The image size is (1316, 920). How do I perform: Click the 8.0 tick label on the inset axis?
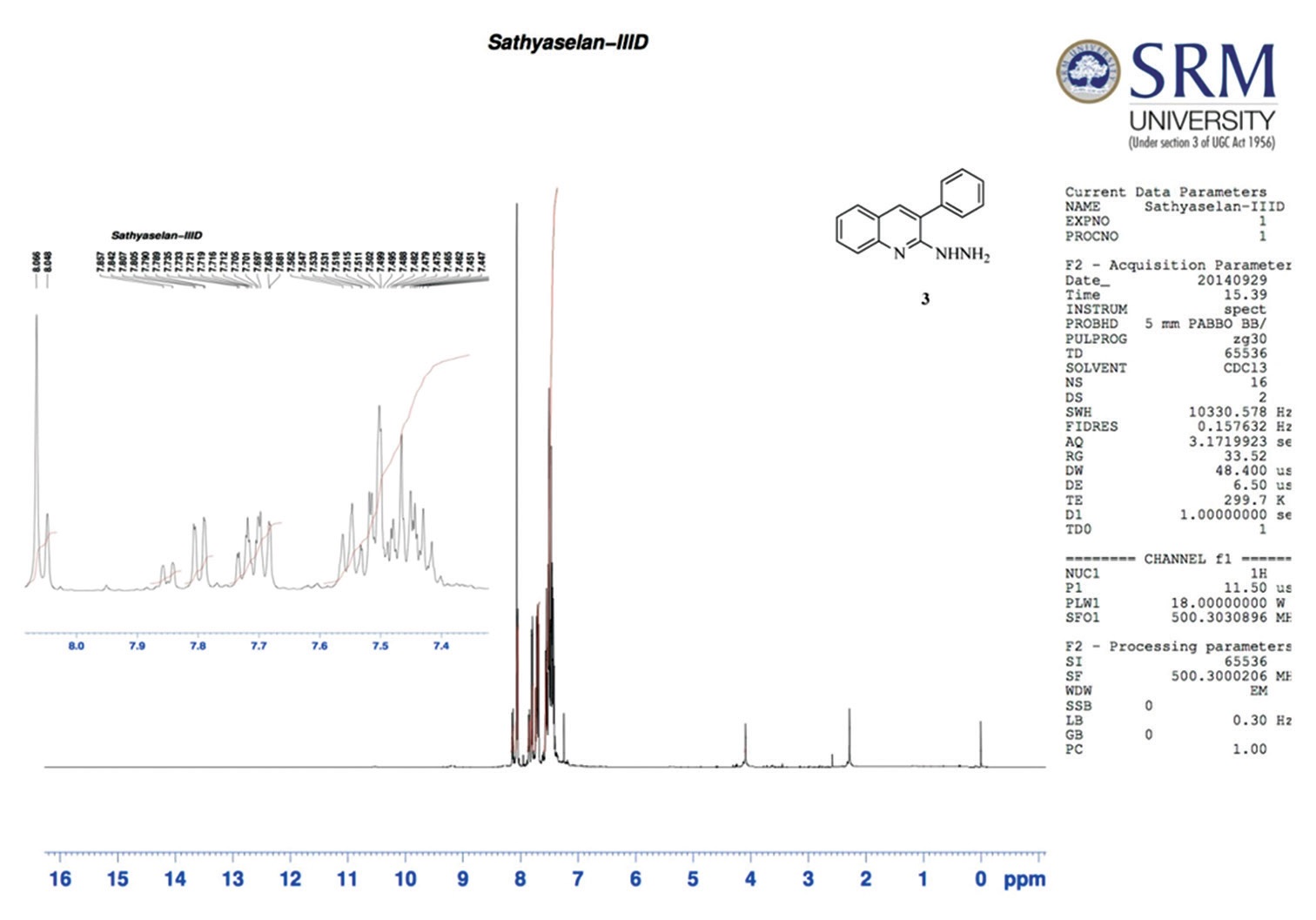77,646
